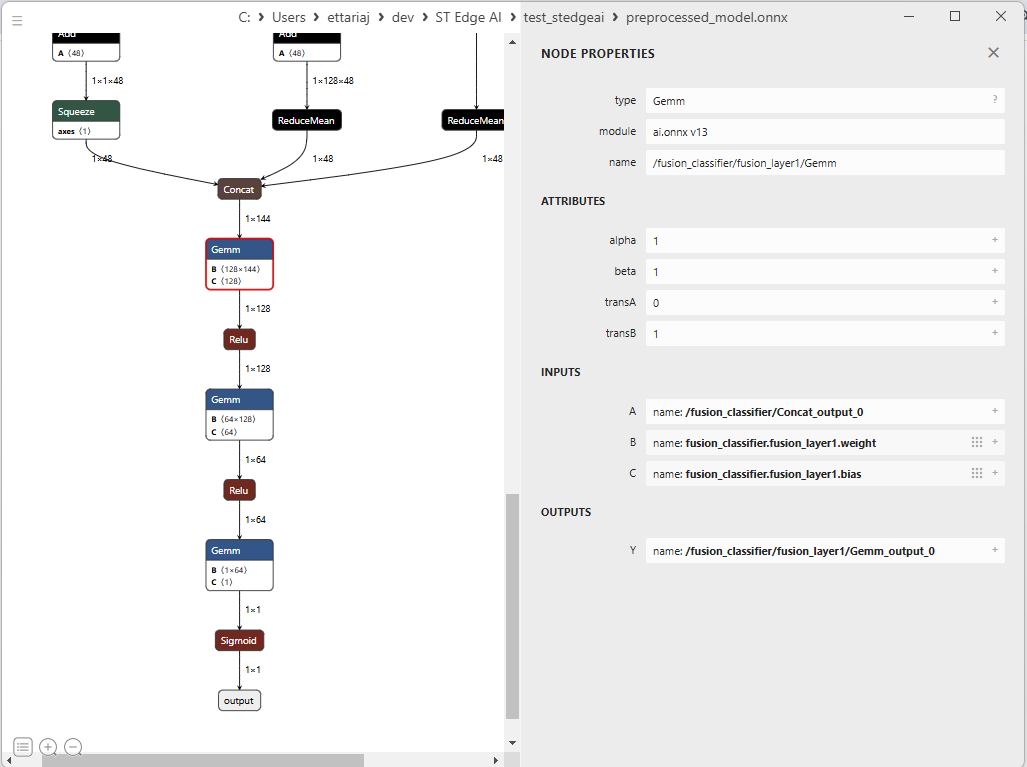This screenshot has height=767, width=1027.
Task: Zoom out using the magnifier minus icon
Action: [x=72, y=747]
